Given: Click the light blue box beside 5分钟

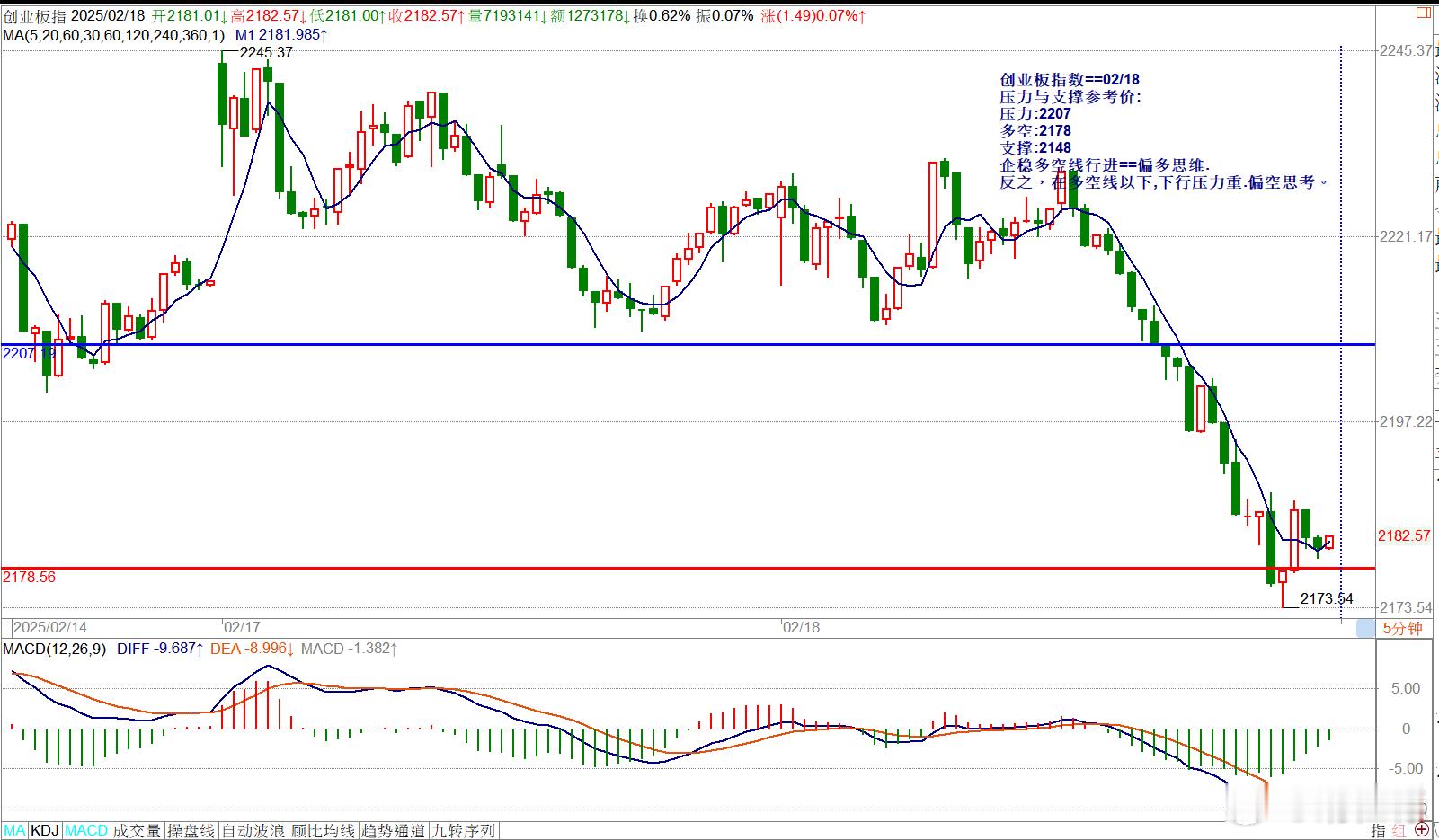Looking at the screenshot, I should 1365,629.
